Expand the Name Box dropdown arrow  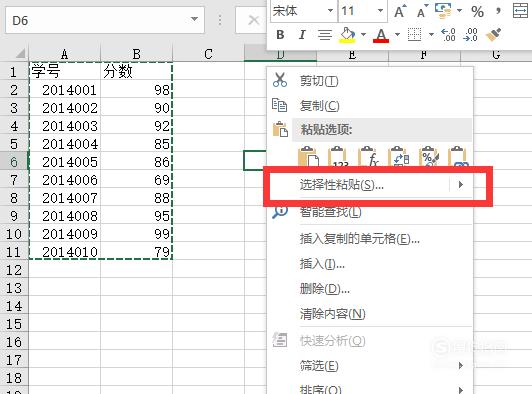click(x=194, y=19)
